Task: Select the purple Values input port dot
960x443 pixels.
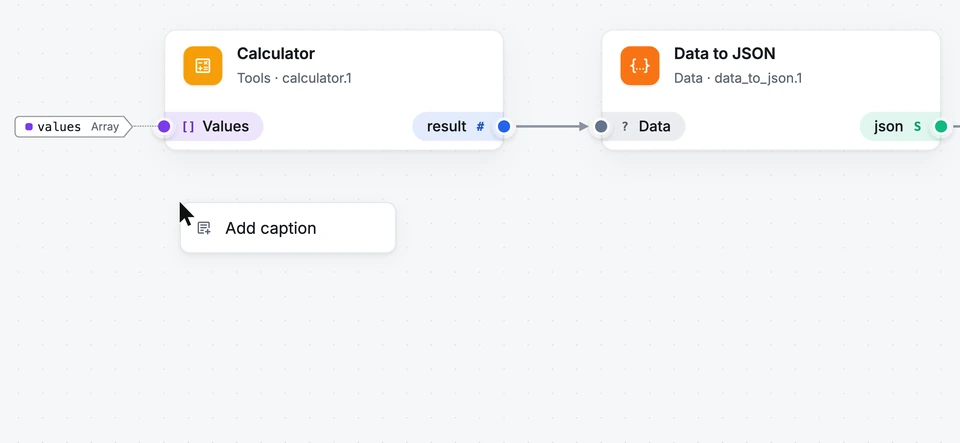Action: (164, 127)
